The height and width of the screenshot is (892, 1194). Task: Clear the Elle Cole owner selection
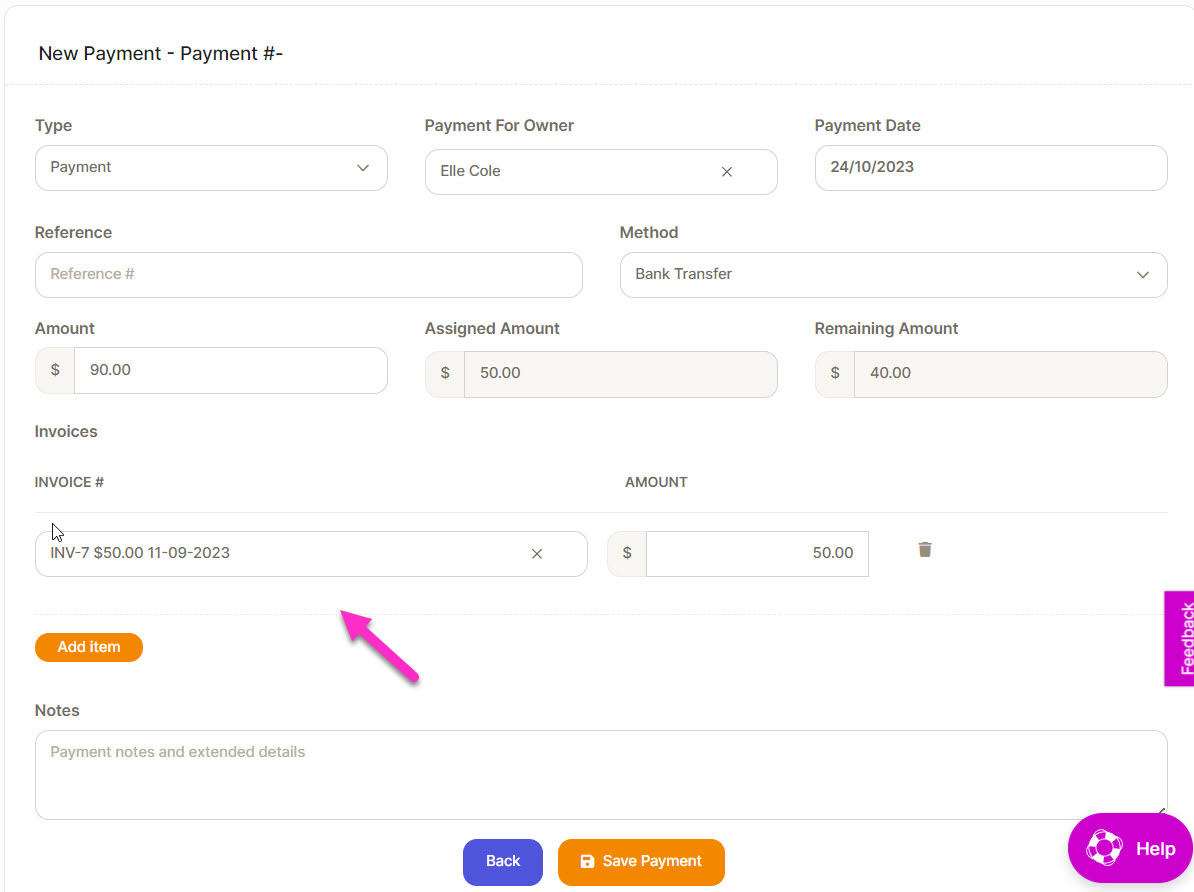[x=726, y=172]
